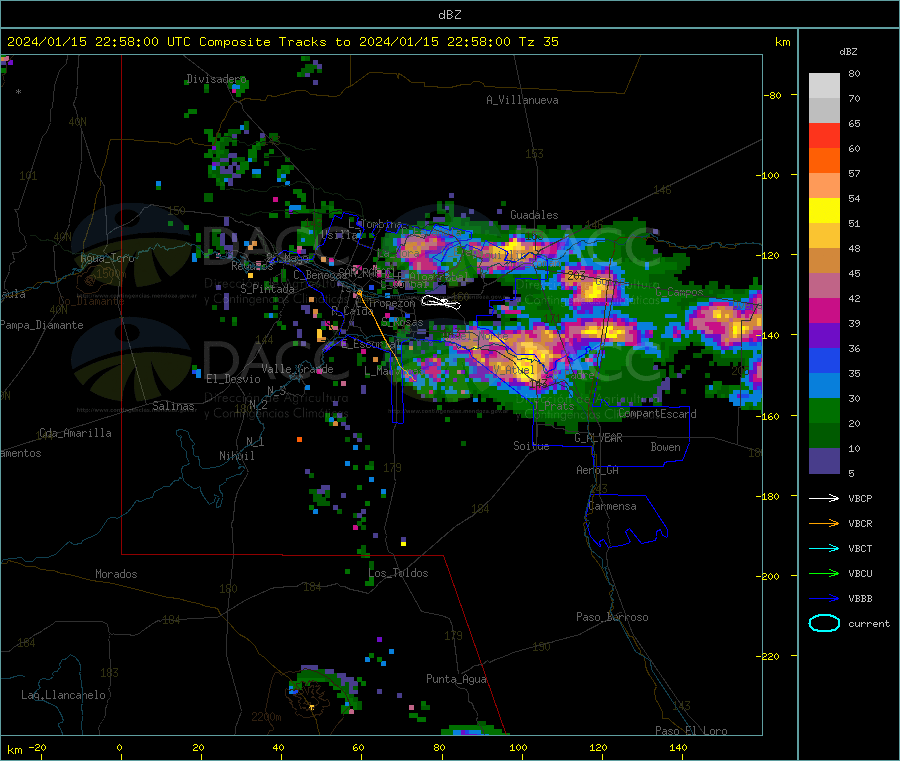The width and height of the screenshot is (900, 761).
Task: Click the 'S_Pintada' map label
Action: pyautogui.click(x=267, y=289)
